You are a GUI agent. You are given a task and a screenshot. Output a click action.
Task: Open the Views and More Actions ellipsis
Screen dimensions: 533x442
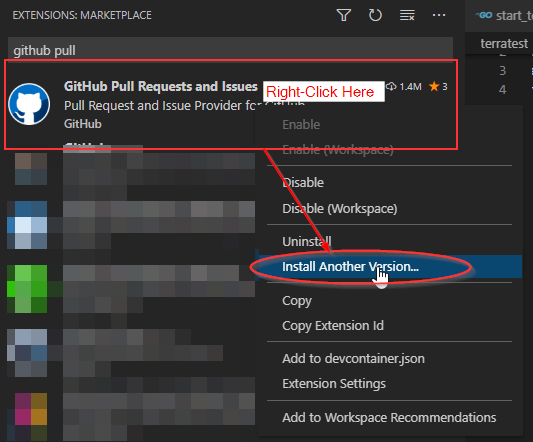click(439, 15)
